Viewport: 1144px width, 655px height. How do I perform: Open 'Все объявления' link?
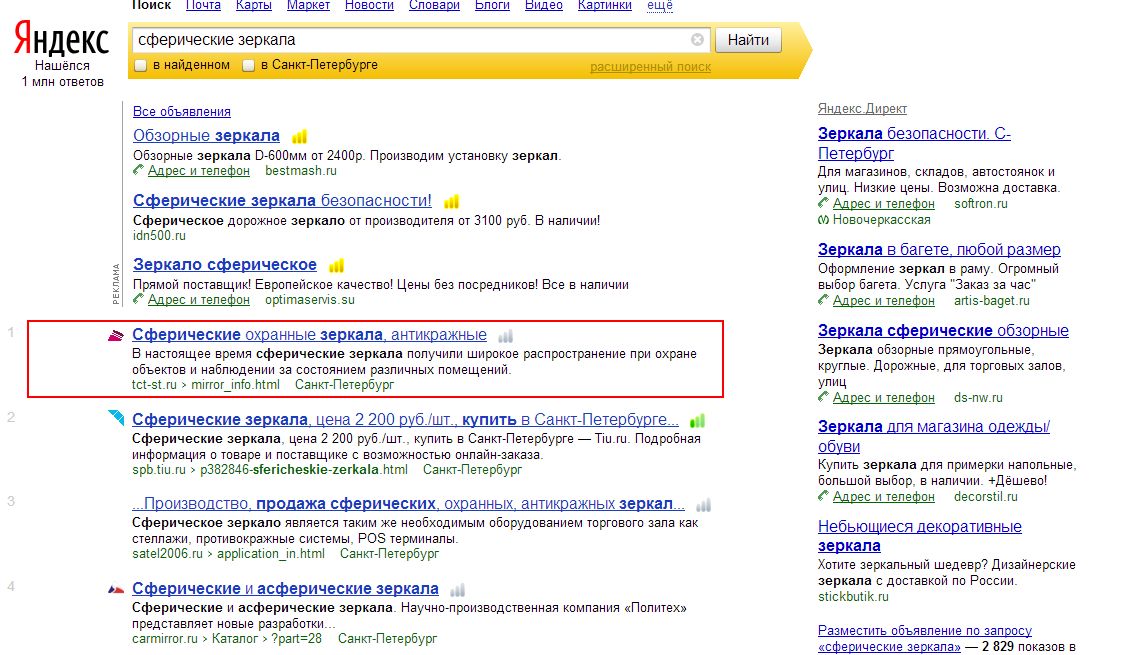click(182, 112)
